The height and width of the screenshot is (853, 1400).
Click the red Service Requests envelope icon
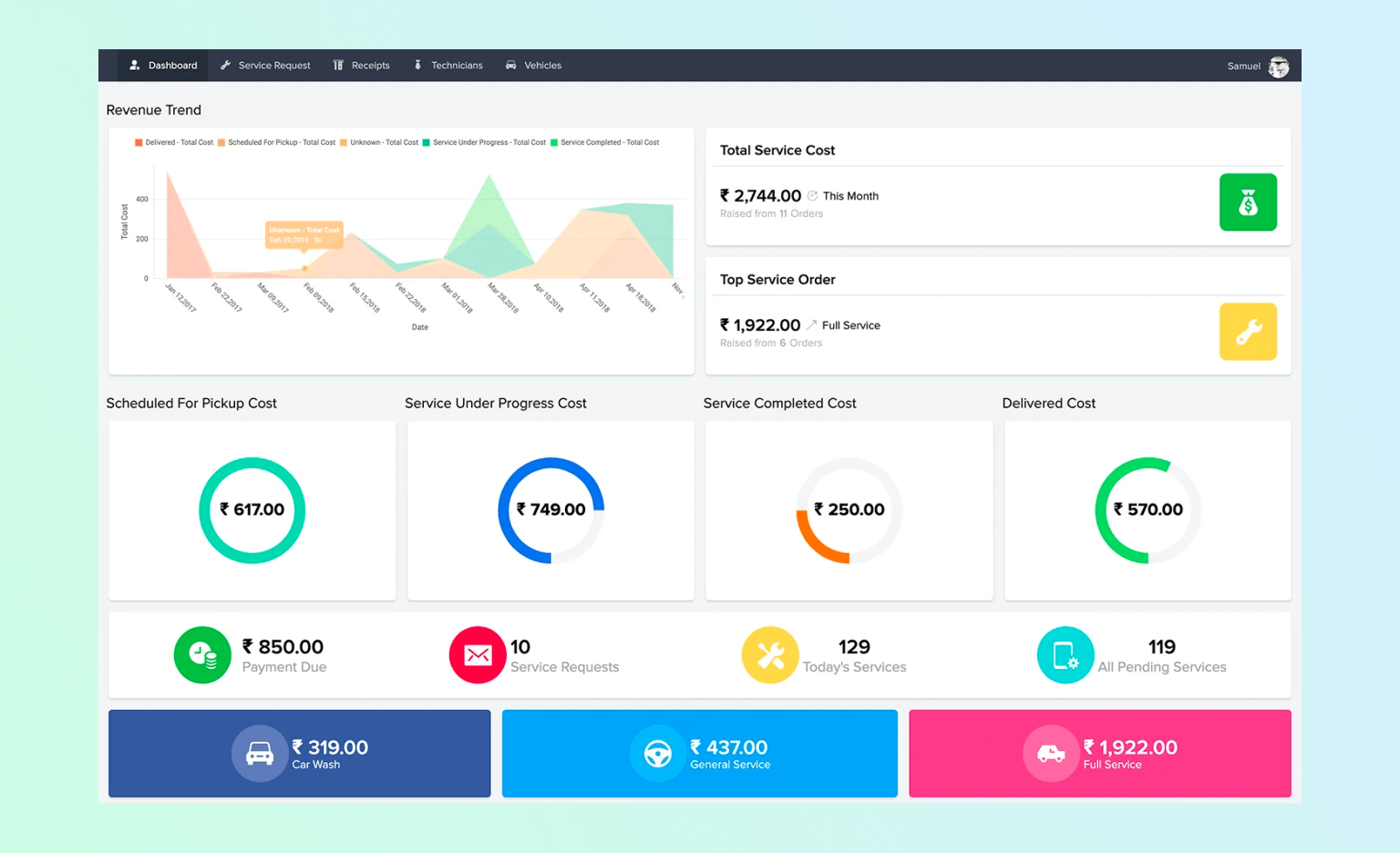(477, 654)
